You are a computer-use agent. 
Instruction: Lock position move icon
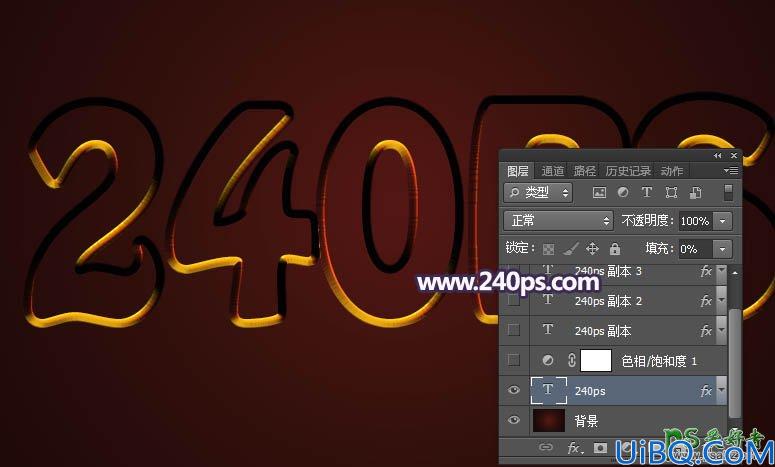point(592,249)
